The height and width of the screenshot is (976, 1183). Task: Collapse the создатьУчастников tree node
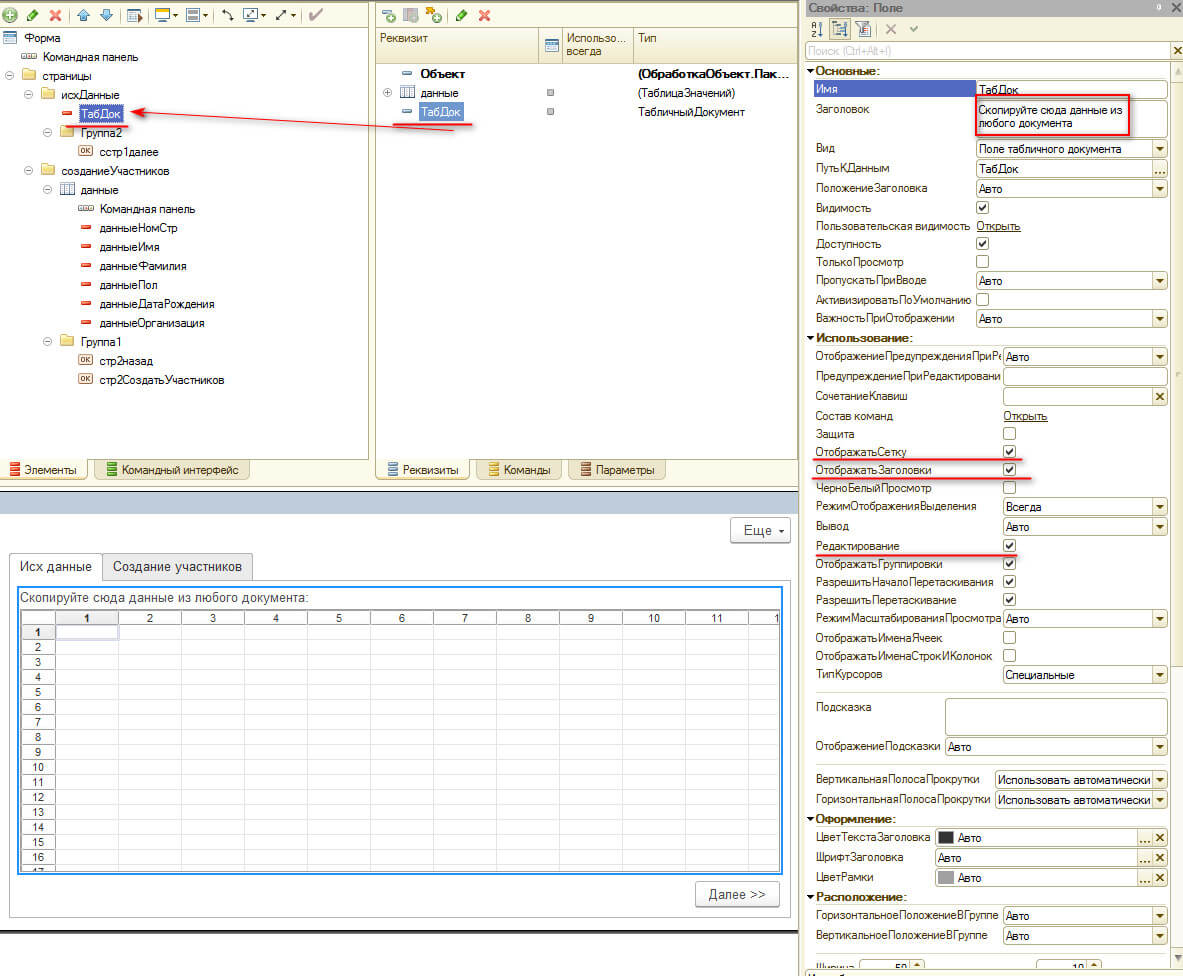click(29, 171)
